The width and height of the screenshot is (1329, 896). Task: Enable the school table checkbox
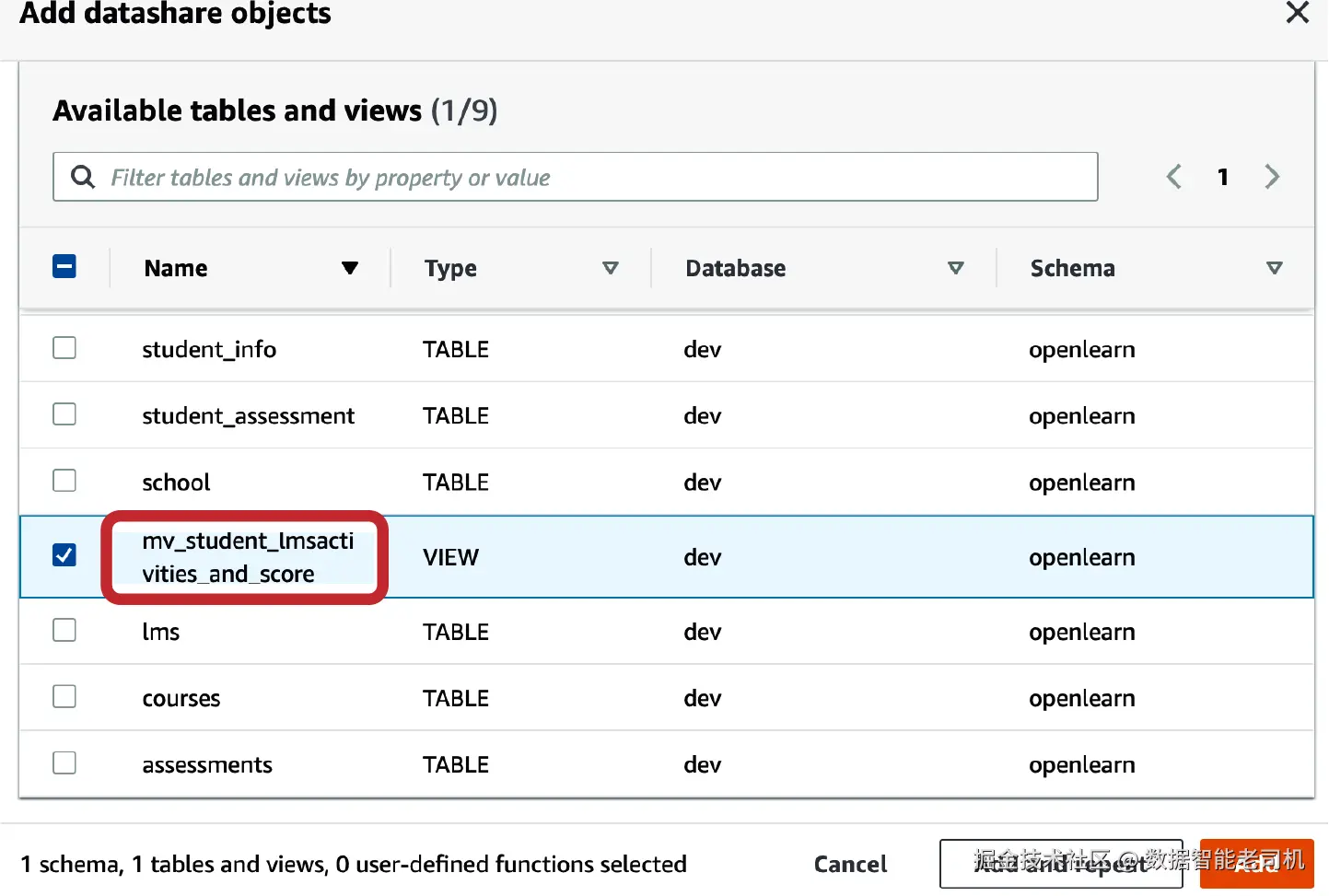[x=64, y=481]
